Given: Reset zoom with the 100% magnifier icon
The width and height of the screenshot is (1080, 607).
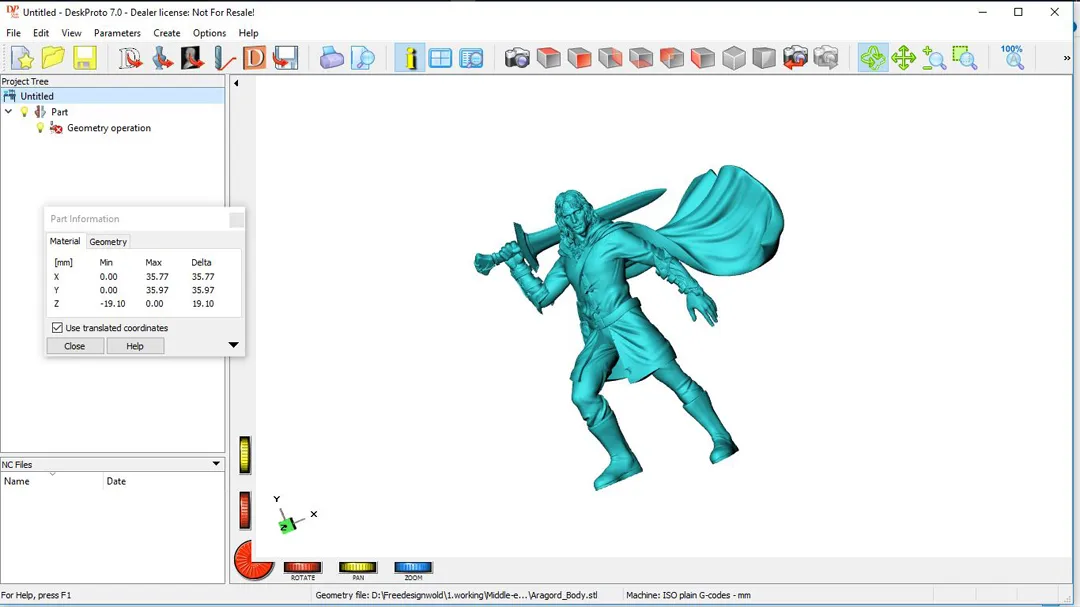Looking at the screenshot, I should click(x=1012, y=58).
